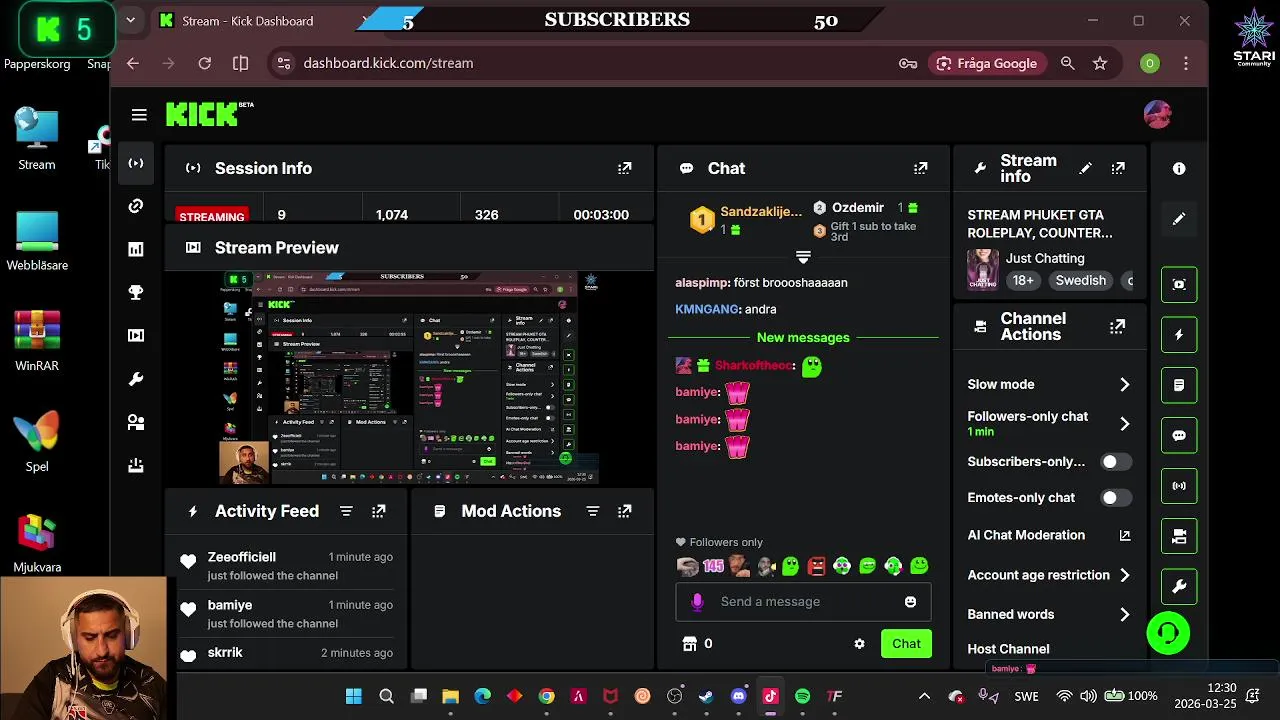Send message with the Chat button

(906, 644)
